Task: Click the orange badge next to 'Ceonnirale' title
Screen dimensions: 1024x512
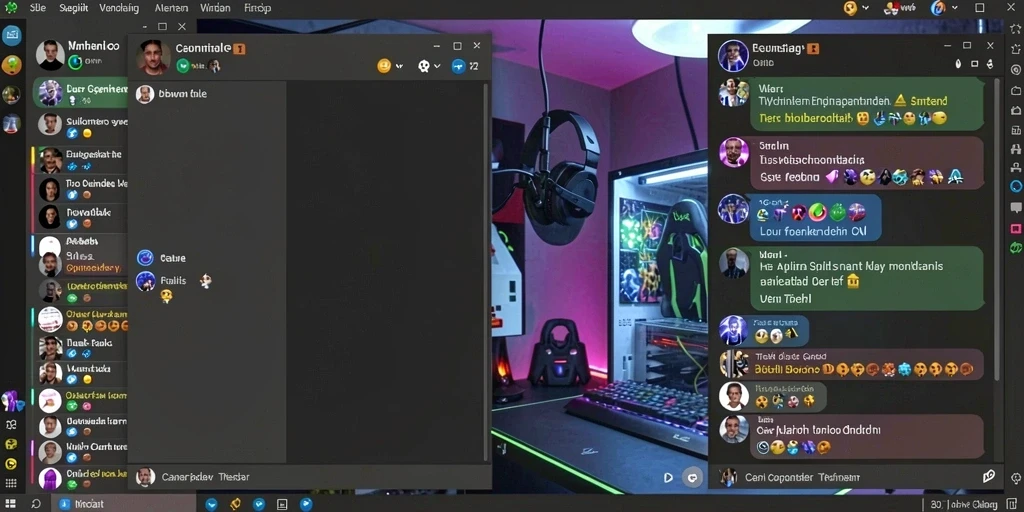Action: click(239, 48)
